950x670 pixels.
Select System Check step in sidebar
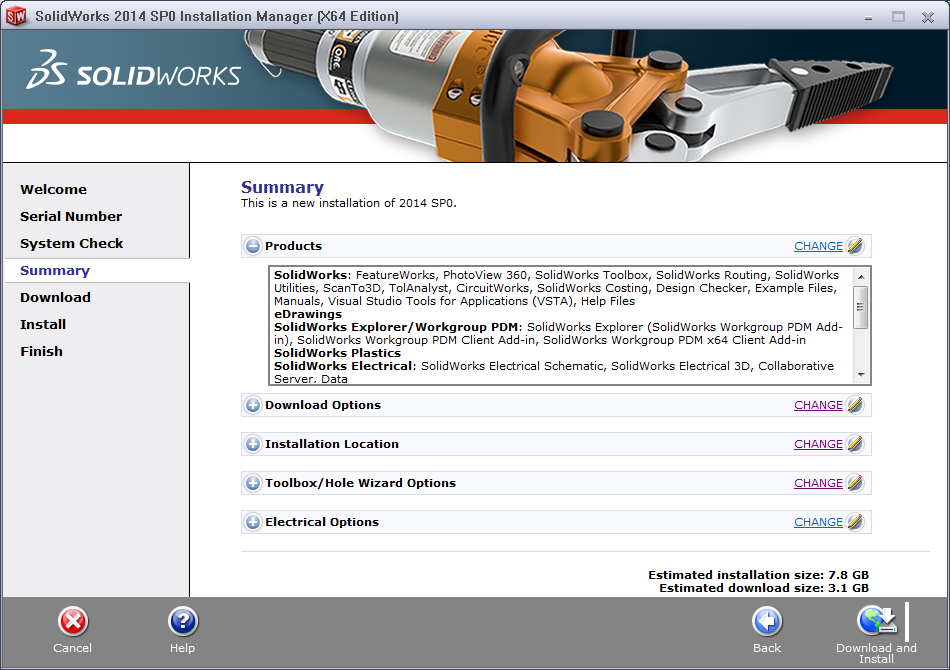point(71,244)
